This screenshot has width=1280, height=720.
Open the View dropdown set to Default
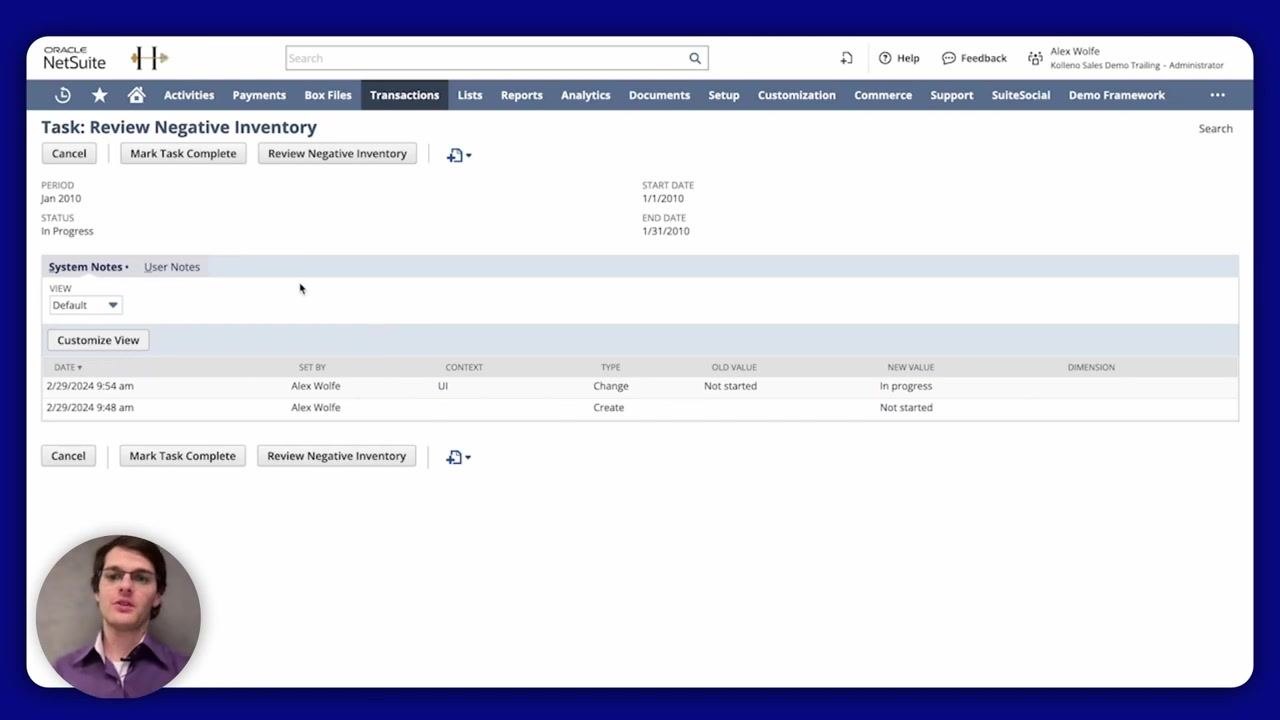pyautogui.click(x=86, y=305)
